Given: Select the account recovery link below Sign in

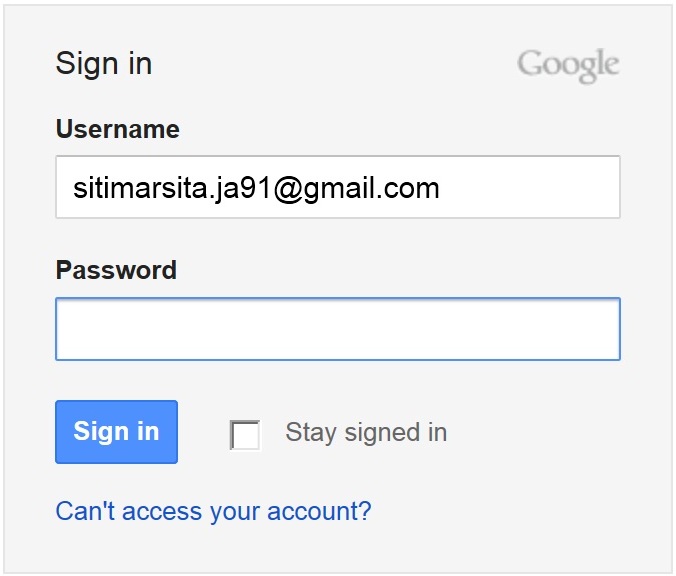Looking at the screenshot, I should (x=213, y=511).
